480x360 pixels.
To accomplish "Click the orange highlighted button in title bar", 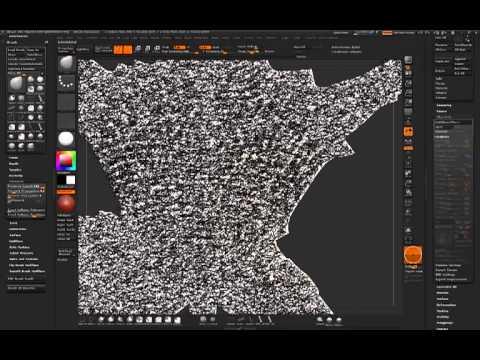I will (x=387, y=33).
